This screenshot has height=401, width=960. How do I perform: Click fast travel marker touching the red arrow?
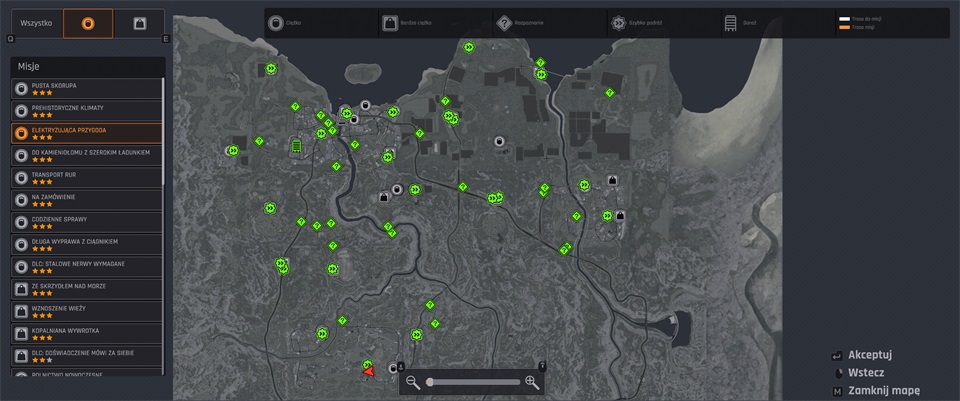tap(367, 364)
